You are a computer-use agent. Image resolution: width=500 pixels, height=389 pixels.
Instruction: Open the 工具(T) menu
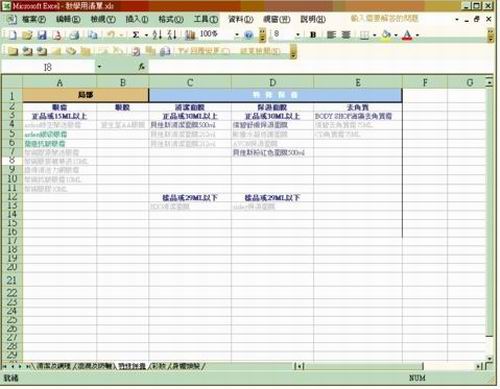point(206,19)
